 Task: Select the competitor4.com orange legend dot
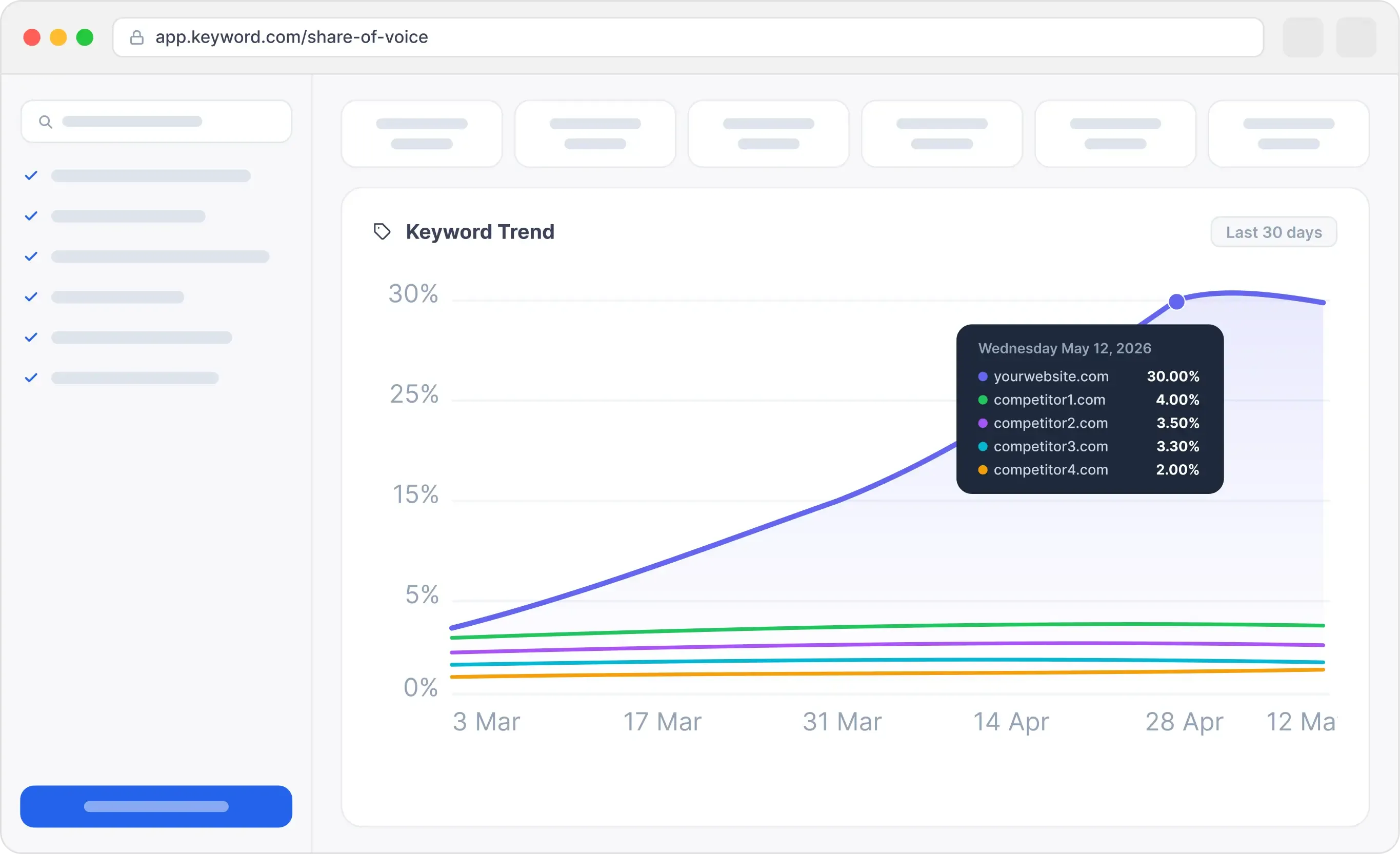point(983,470)
